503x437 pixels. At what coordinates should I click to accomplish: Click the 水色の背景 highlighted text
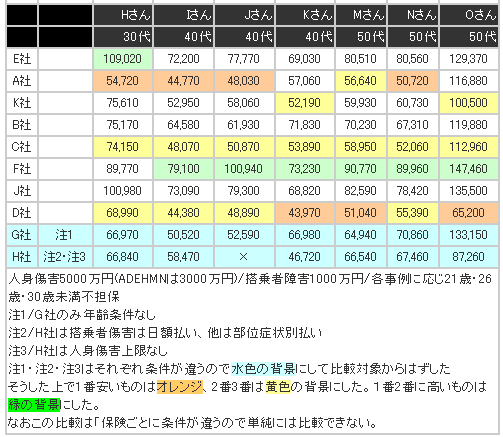point(263,369)
